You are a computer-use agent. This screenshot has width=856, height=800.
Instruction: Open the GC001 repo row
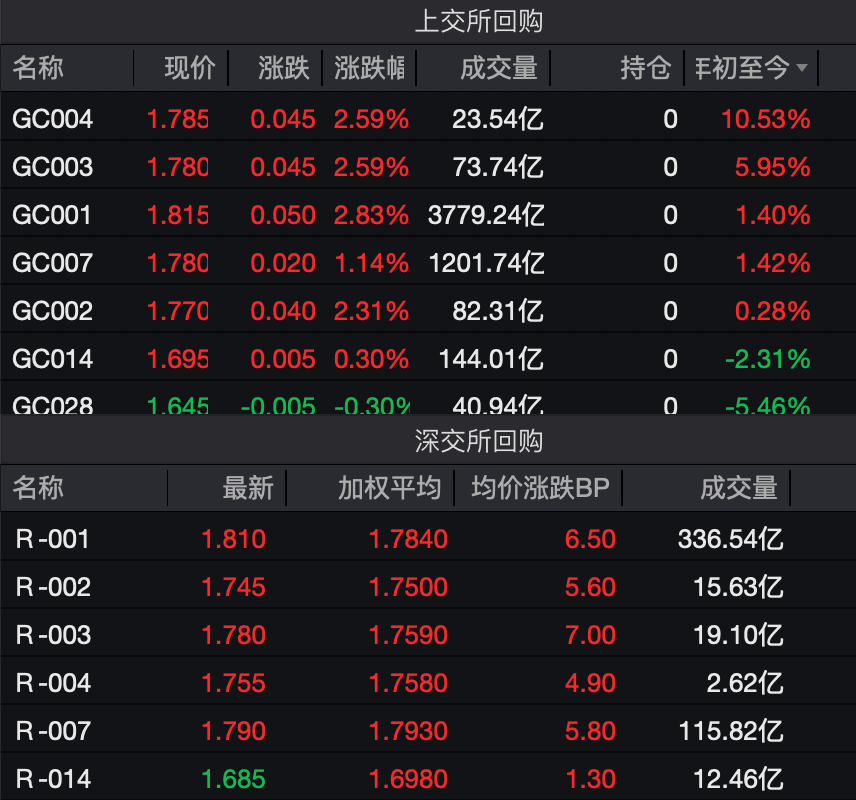(x=428, y=215)
